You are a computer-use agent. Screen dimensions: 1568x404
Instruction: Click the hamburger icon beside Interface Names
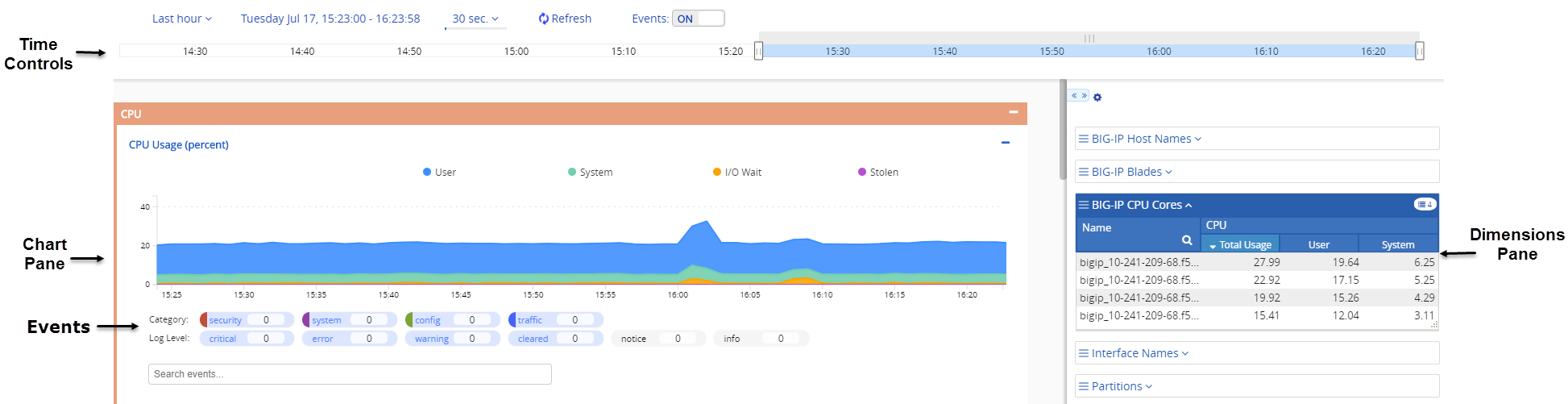pos(1084,353)
